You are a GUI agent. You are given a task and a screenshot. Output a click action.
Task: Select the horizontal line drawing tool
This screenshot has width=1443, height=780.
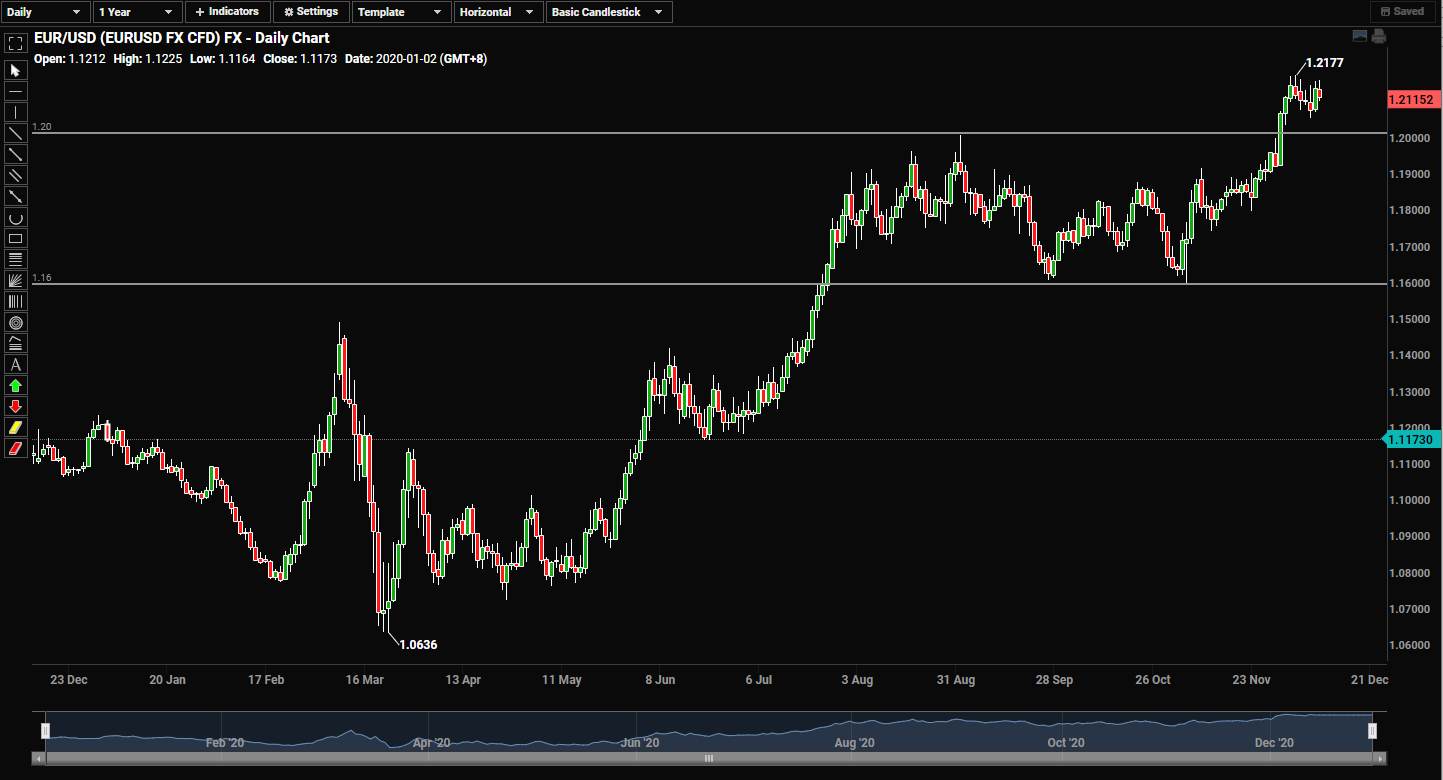coord(15,91)
